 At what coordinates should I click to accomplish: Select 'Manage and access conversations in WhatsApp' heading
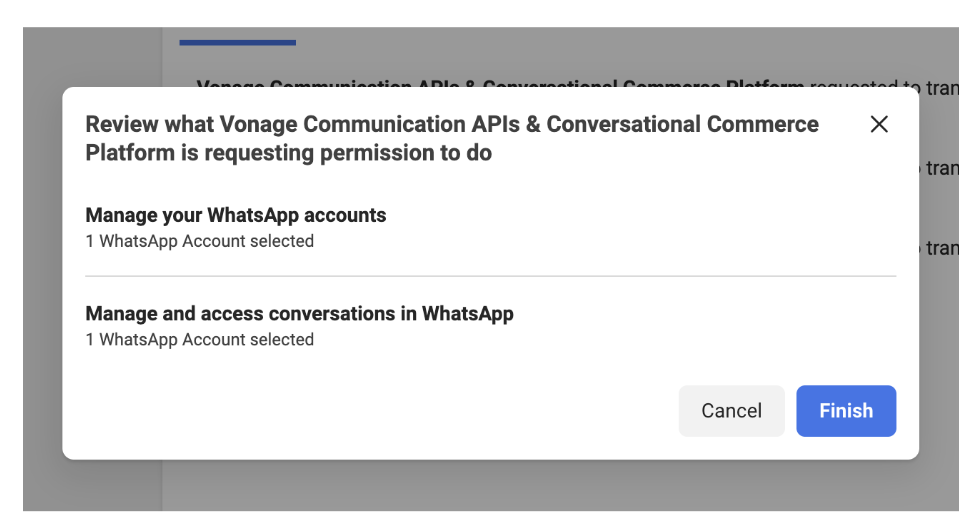299,314
